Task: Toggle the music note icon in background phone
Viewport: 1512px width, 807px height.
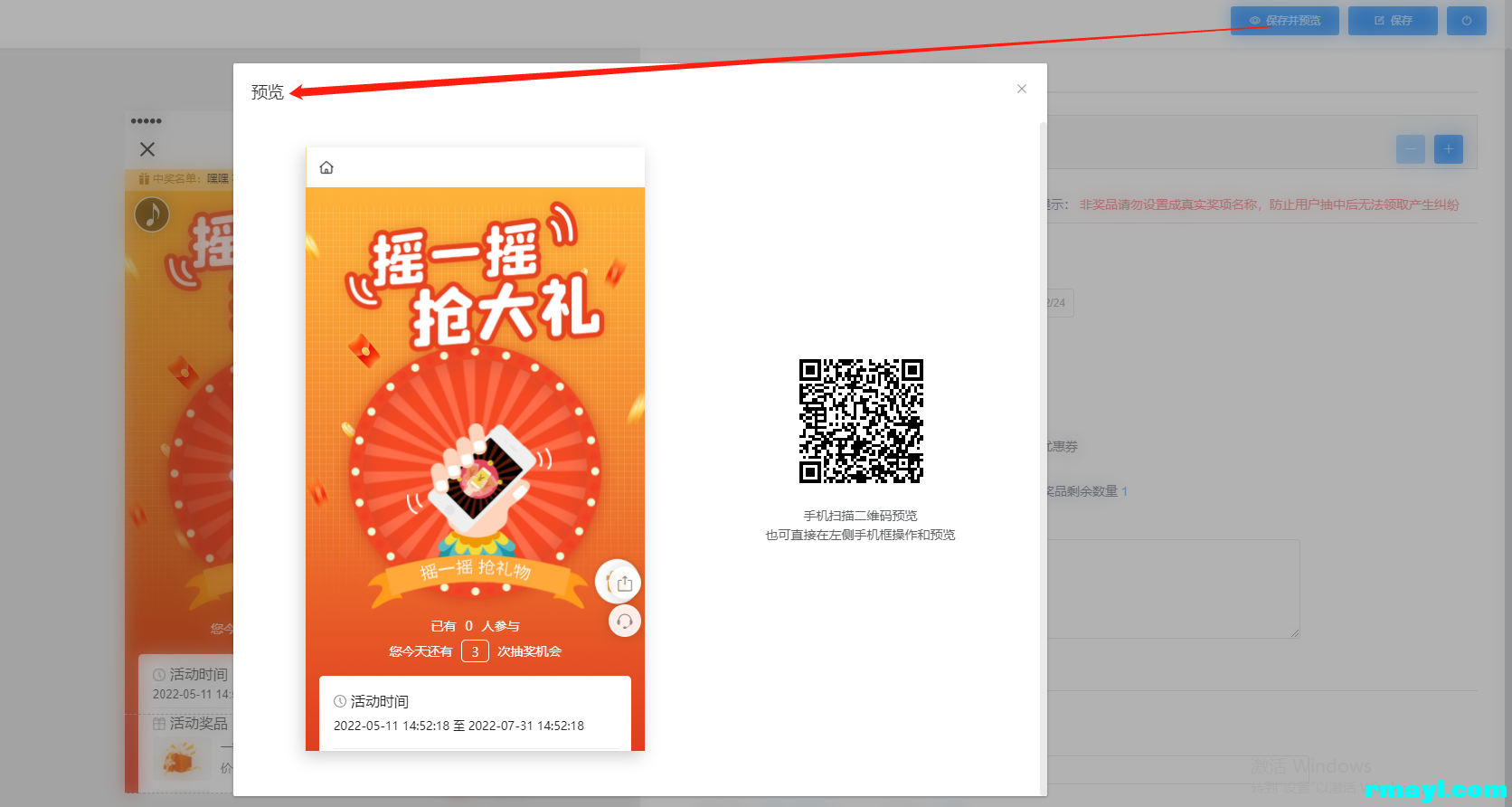Action: point(152,214)
